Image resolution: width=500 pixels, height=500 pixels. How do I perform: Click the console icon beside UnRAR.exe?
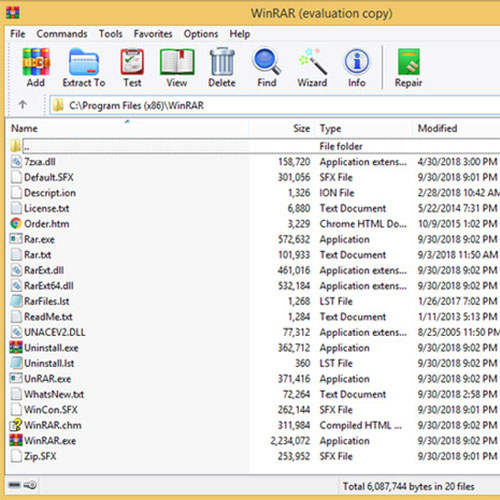16,378
